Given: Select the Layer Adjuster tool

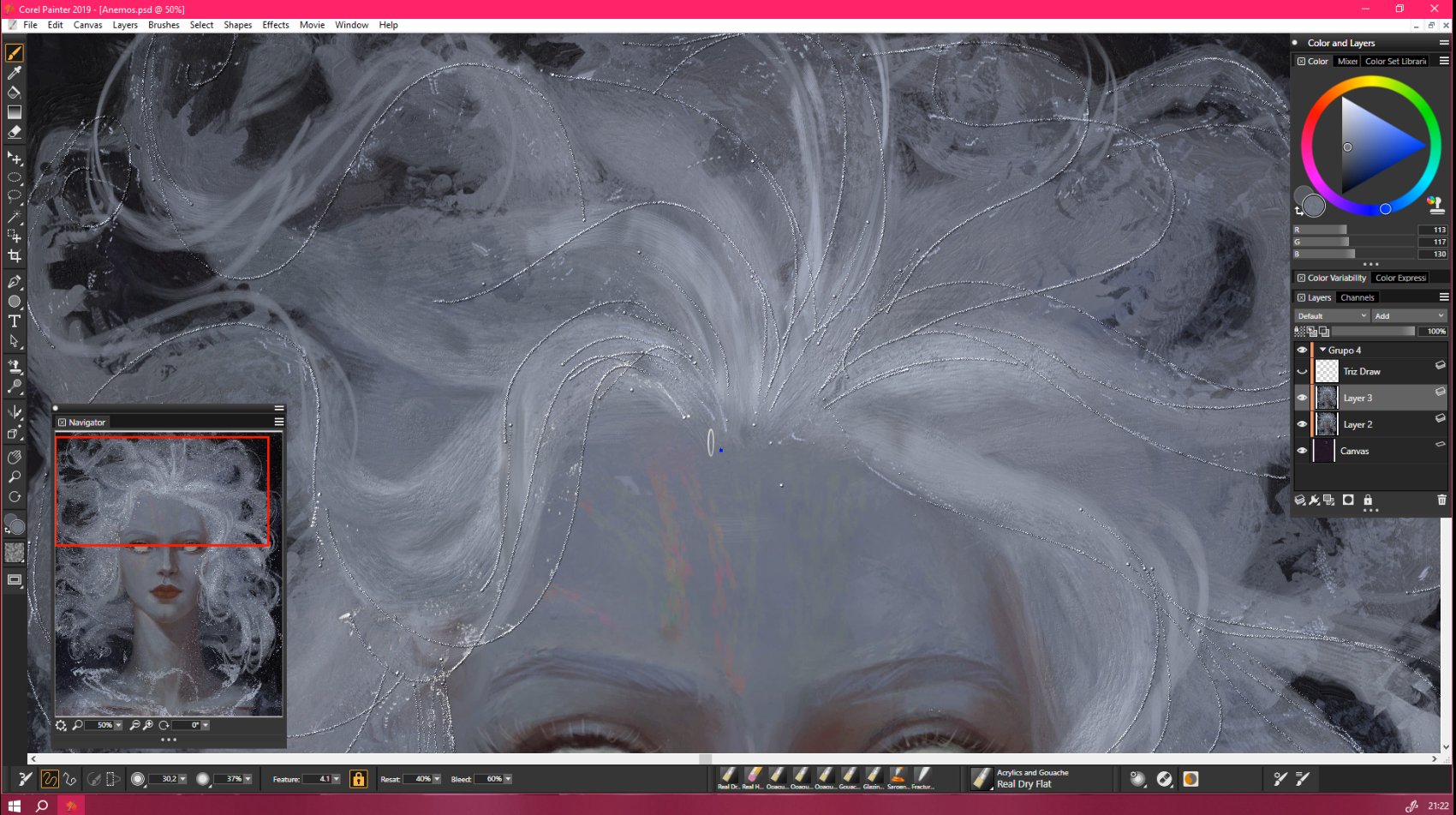Looking at the screenshot, I should pyautogui.click(x=15, y=159).
